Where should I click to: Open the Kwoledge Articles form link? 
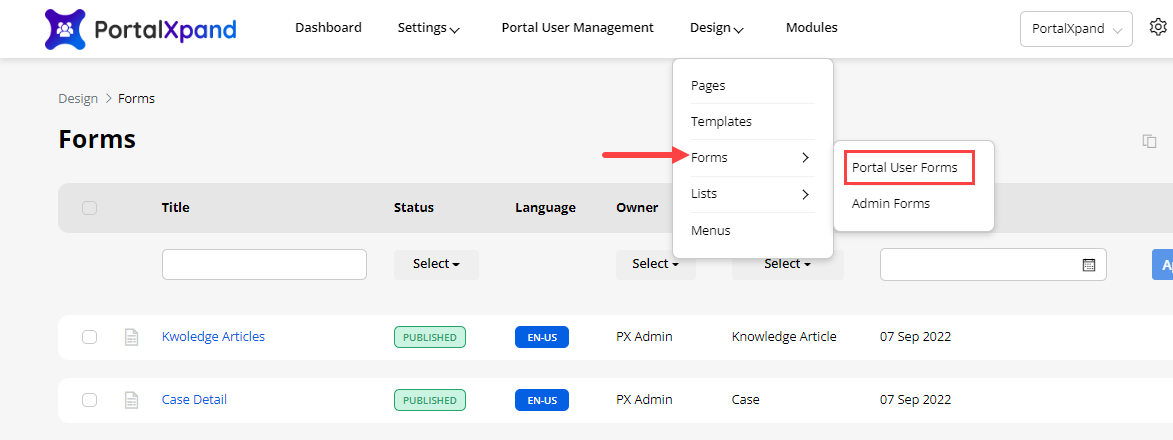(x=213, y=337)
